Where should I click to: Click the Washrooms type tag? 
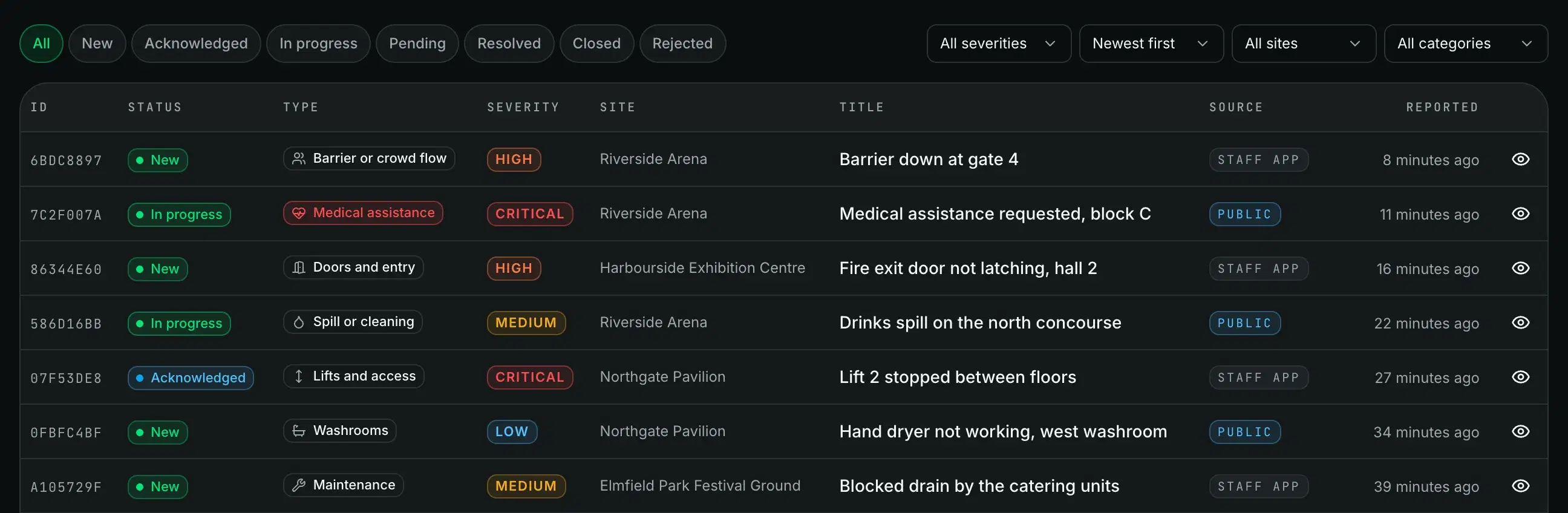(339, 431)
